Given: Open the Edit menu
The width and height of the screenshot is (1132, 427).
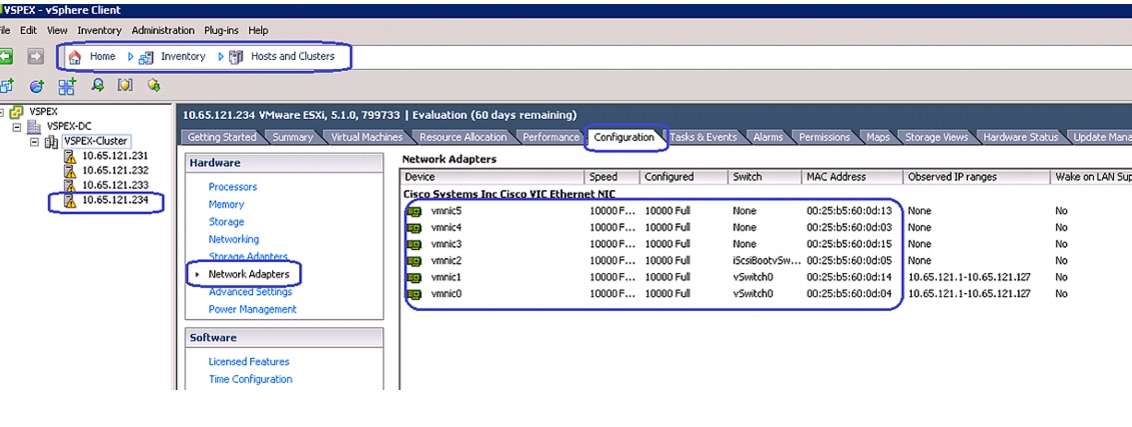Looking at the screenshot, I should tap(28, 30).
